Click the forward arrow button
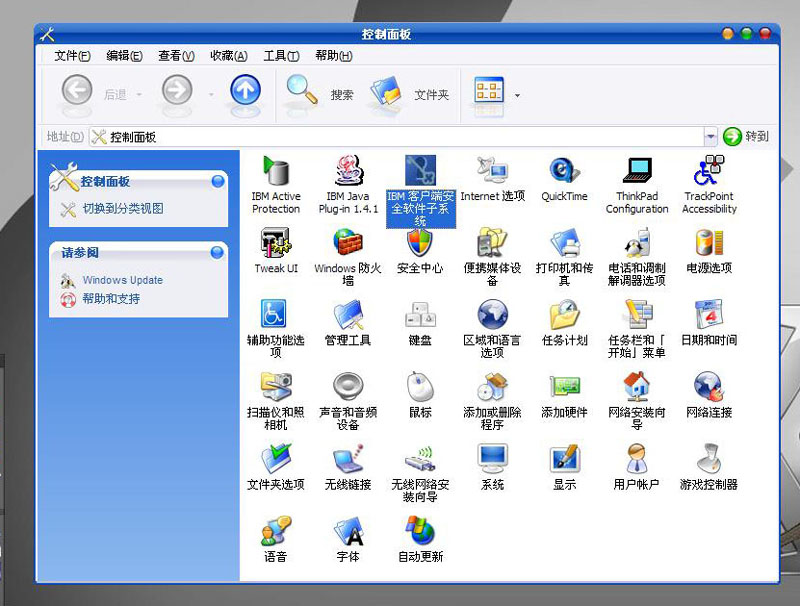This screenshot has height=606, width=800. point(177,91)
